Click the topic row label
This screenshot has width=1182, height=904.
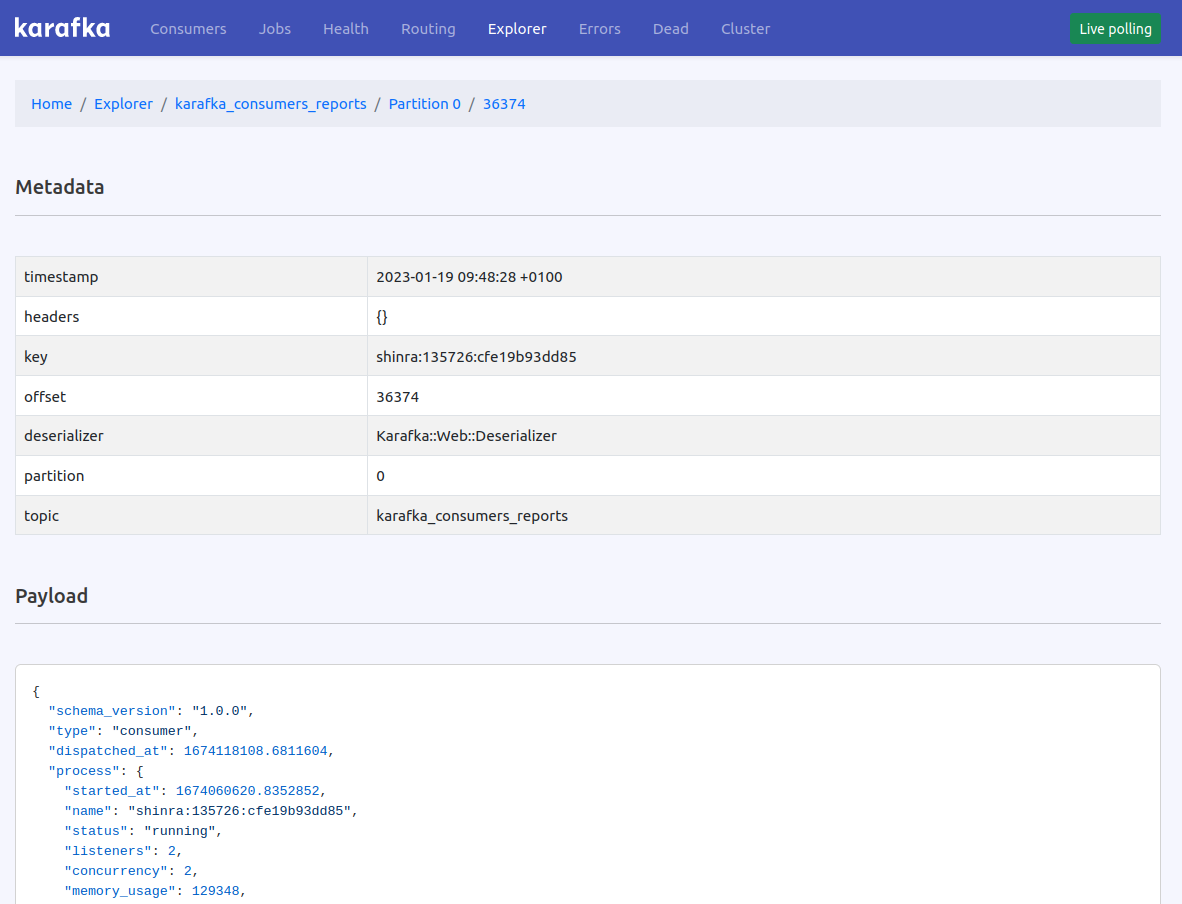41,516
